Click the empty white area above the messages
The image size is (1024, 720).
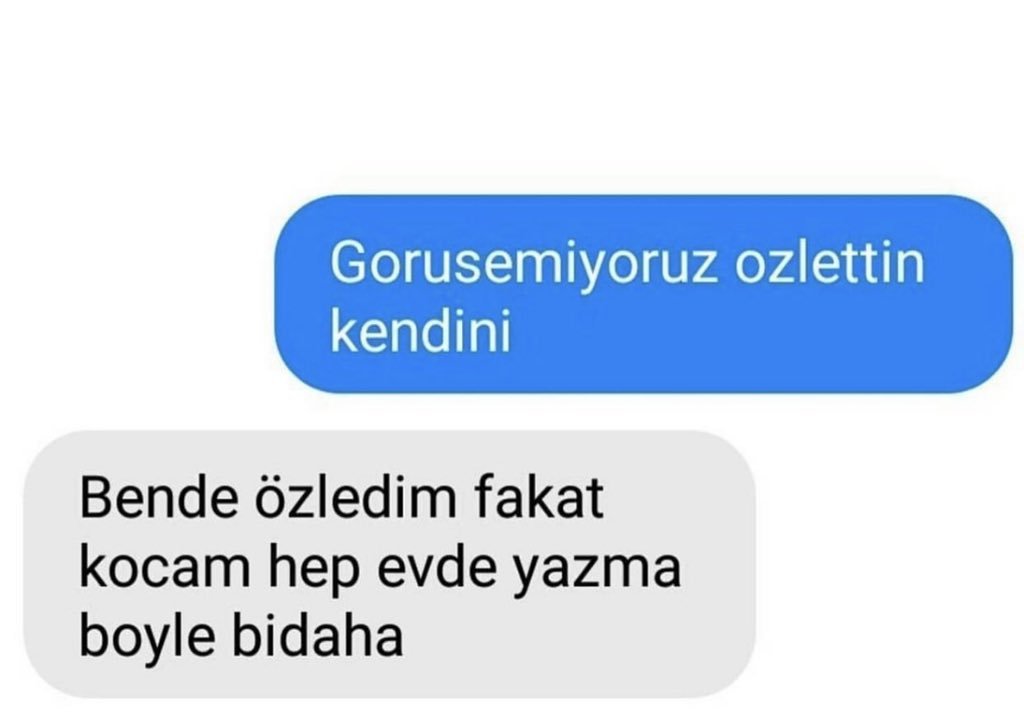(x=512, y=91)
